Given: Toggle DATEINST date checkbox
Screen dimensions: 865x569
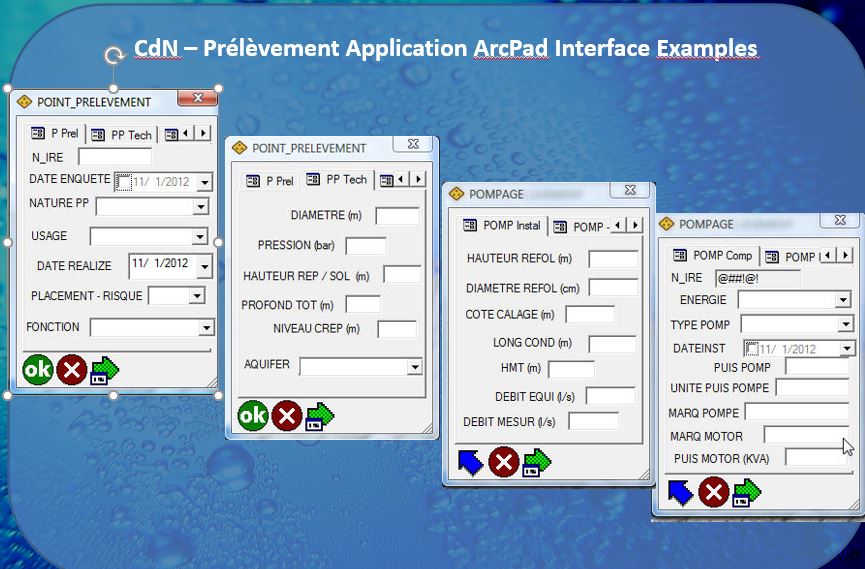Looking at the screenshot, I should (x=752, y=349).
